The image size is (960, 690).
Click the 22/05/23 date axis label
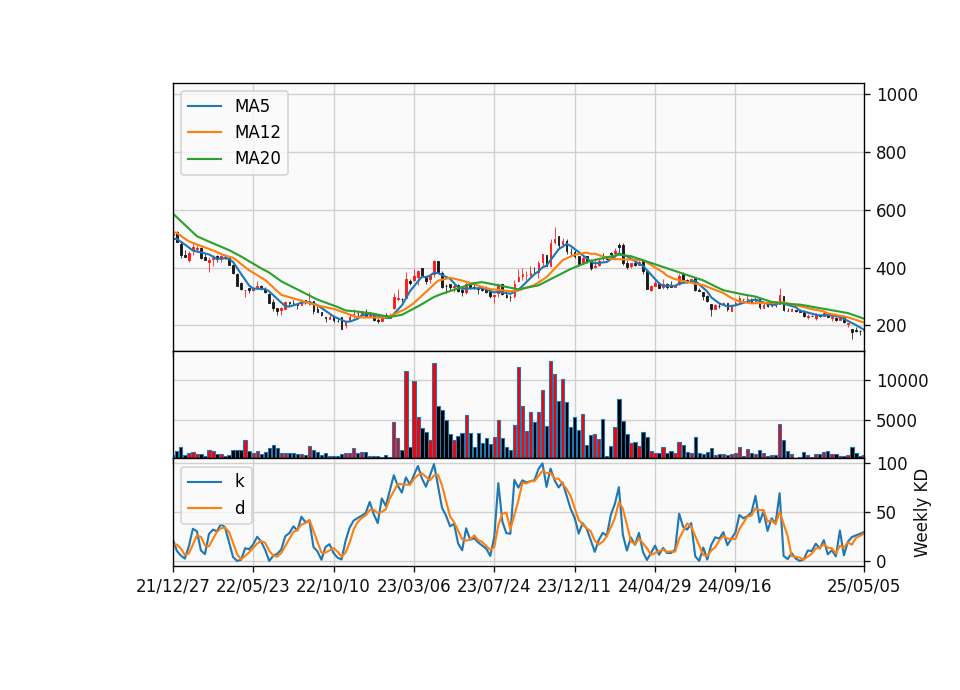coord(253,586)
